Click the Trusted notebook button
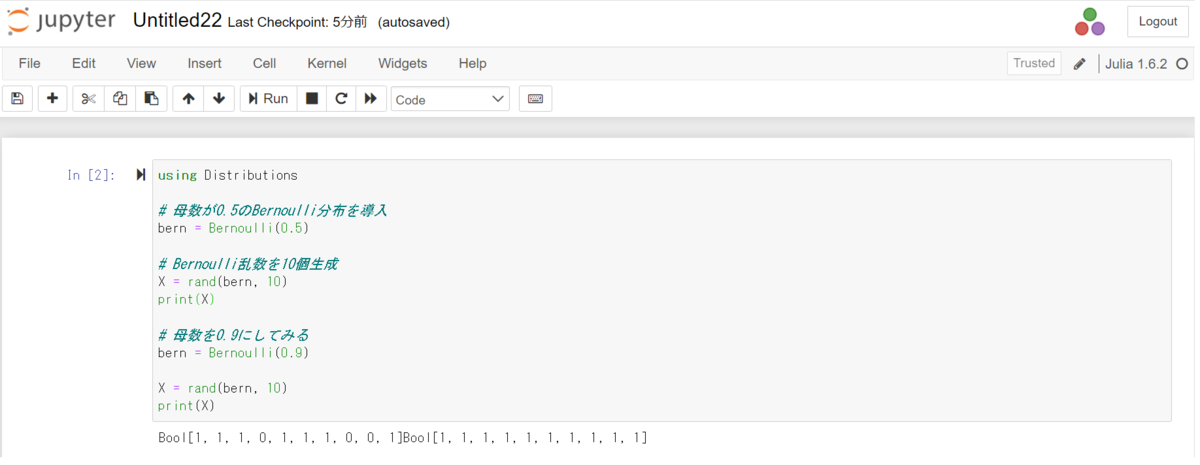This screenshot has width=1200, height=465. (x=1034, y=63)
